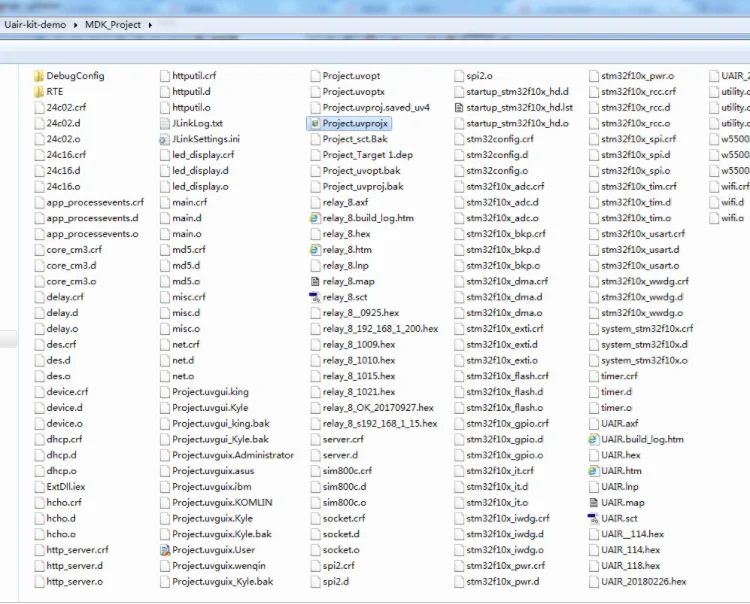The image size is (750, 604).
Task: Click the startup_stm32f10x_hd.lst listing file icon
Action: (458, 107)
